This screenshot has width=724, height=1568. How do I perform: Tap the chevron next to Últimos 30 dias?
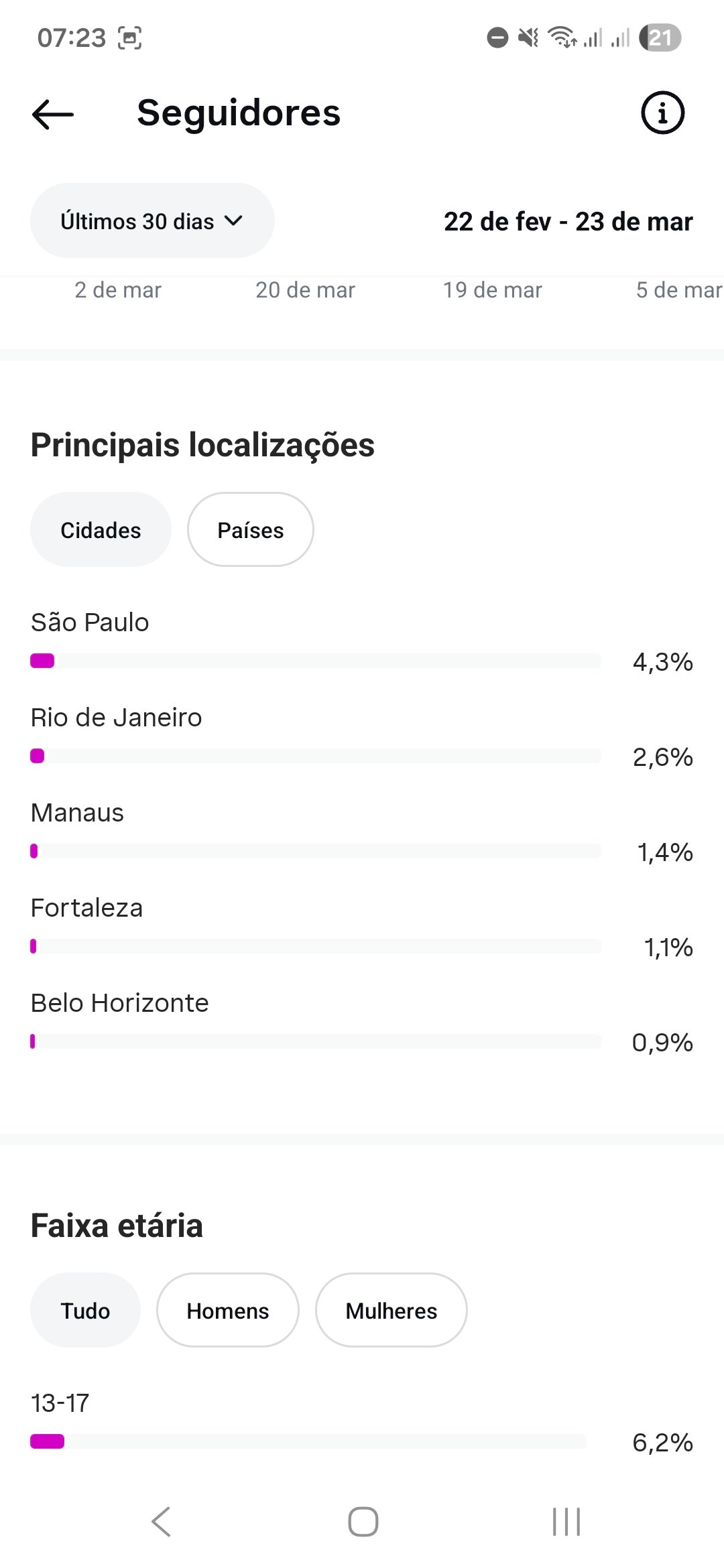click(x=233, y=220)
